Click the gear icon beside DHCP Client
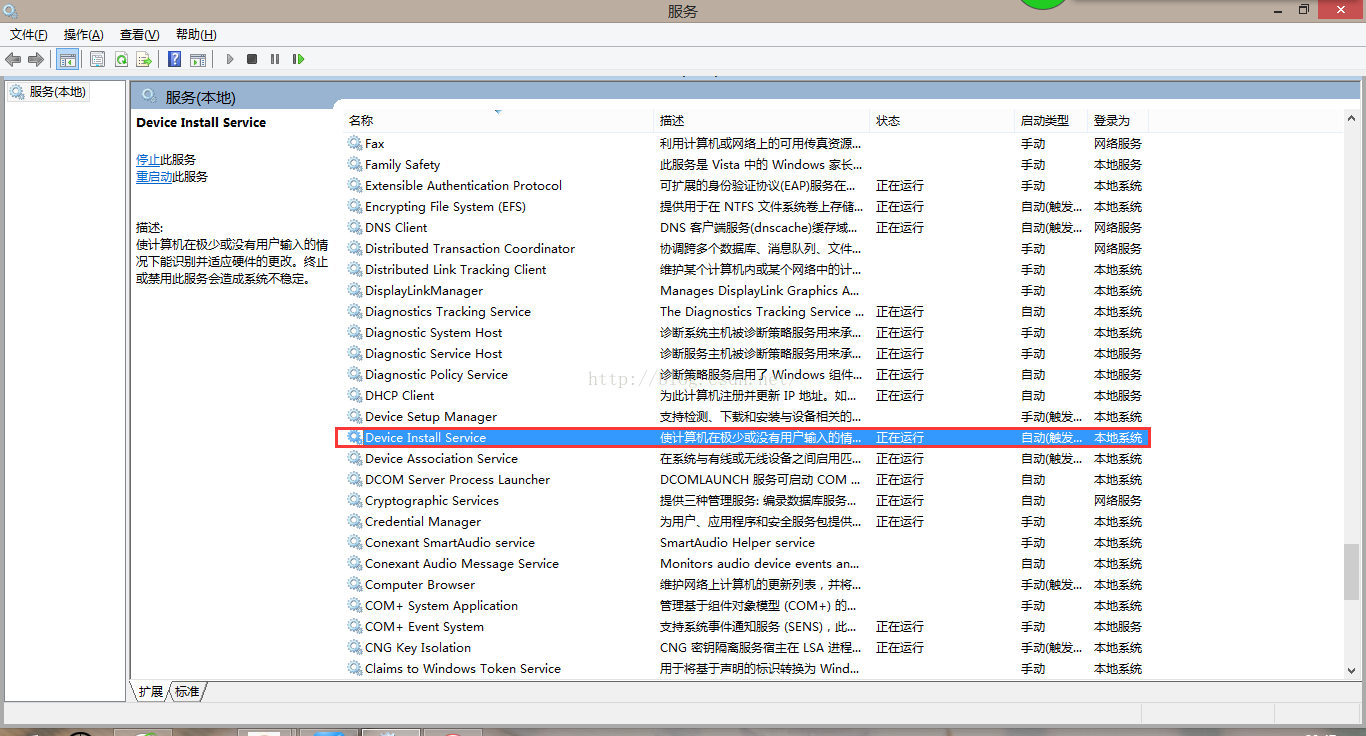1366x736 pixels. tap(355, 395)
